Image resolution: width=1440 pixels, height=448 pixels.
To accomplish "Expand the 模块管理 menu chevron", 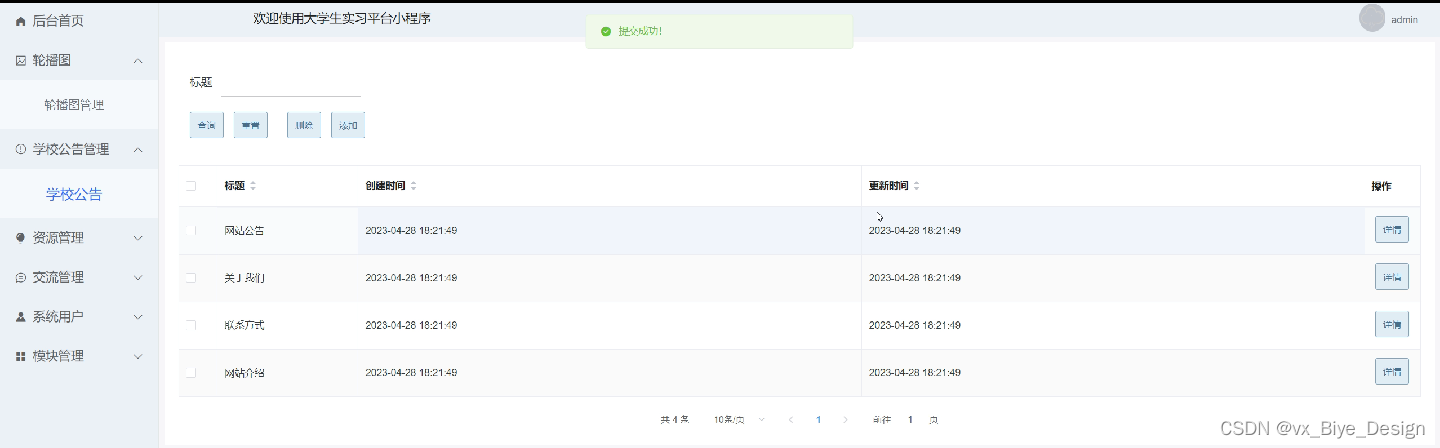I will [x=138, y=356].
